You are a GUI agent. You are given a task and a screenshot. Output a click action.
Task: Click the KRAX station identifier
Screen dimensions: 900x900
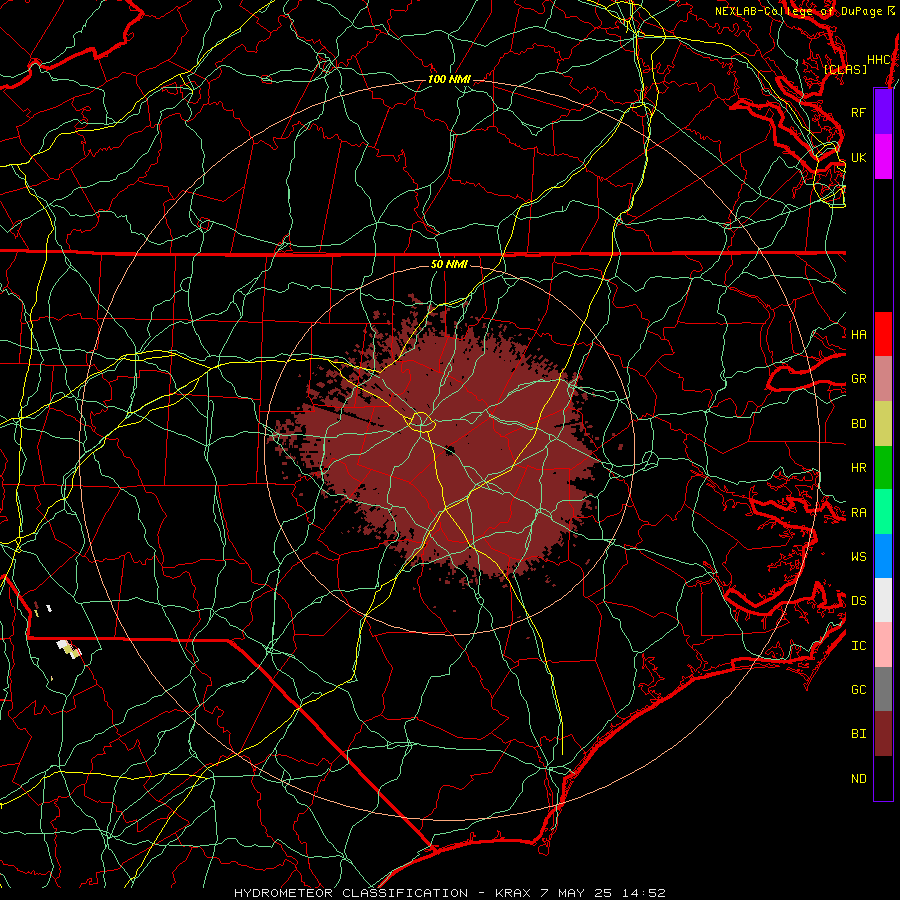(514, 893)
